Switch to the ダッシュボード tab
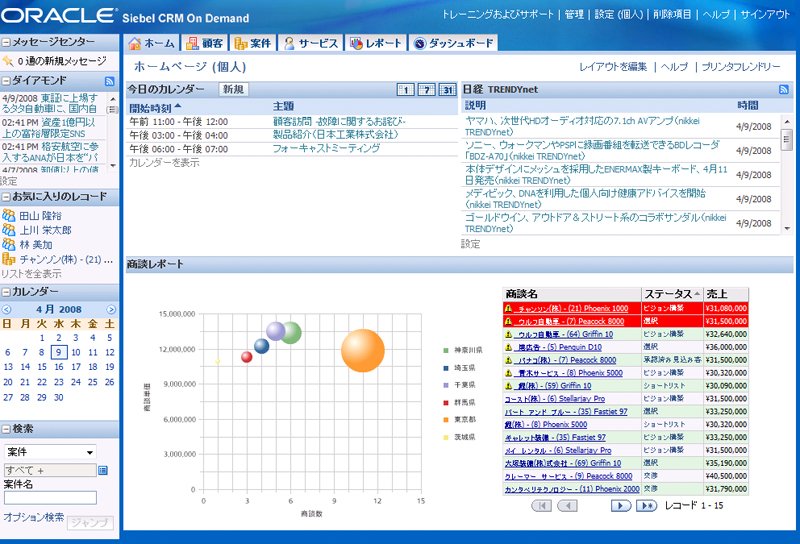 point(453,43)
